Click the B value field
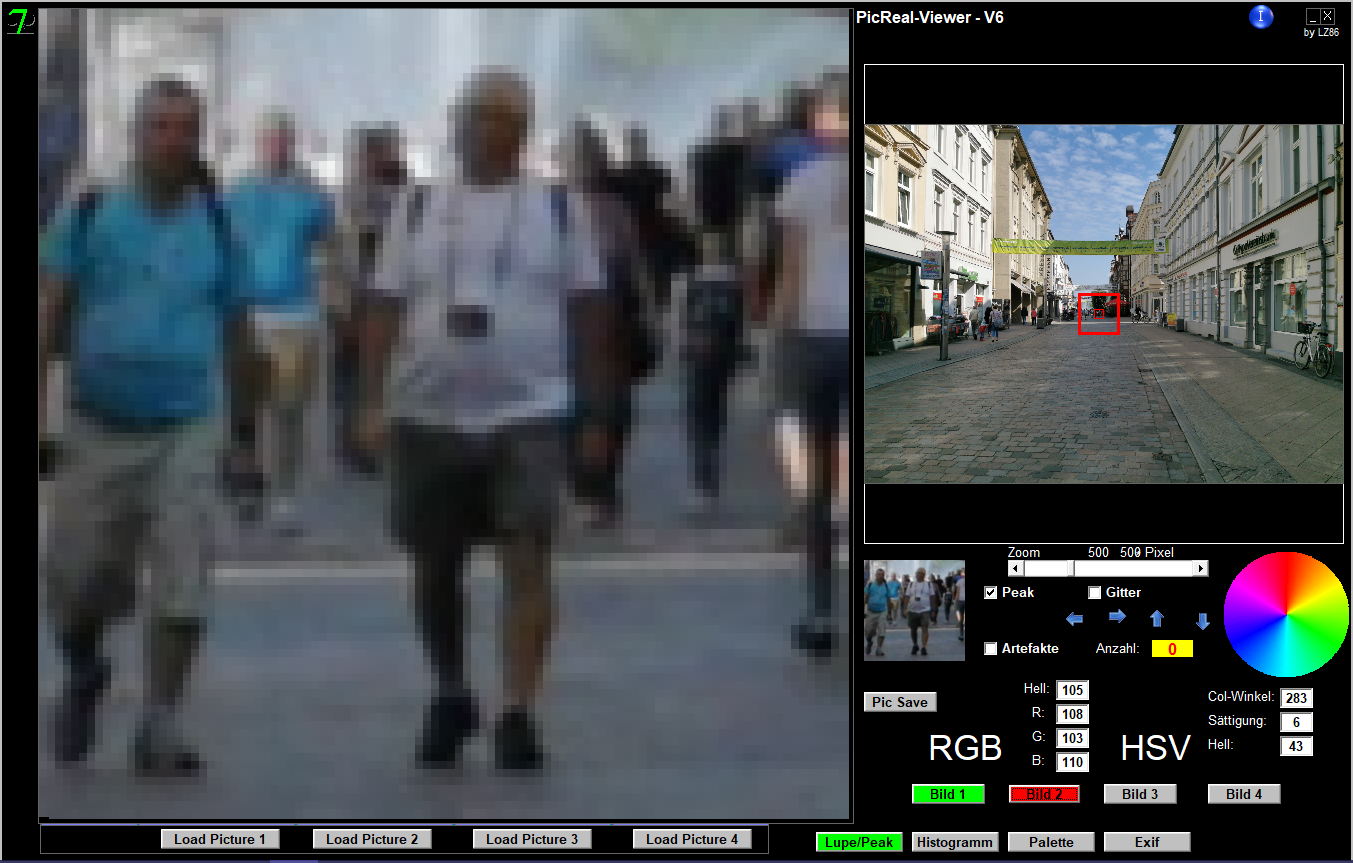The height and width of the screenshot is (863, 1353). (x=1073, y=762)
